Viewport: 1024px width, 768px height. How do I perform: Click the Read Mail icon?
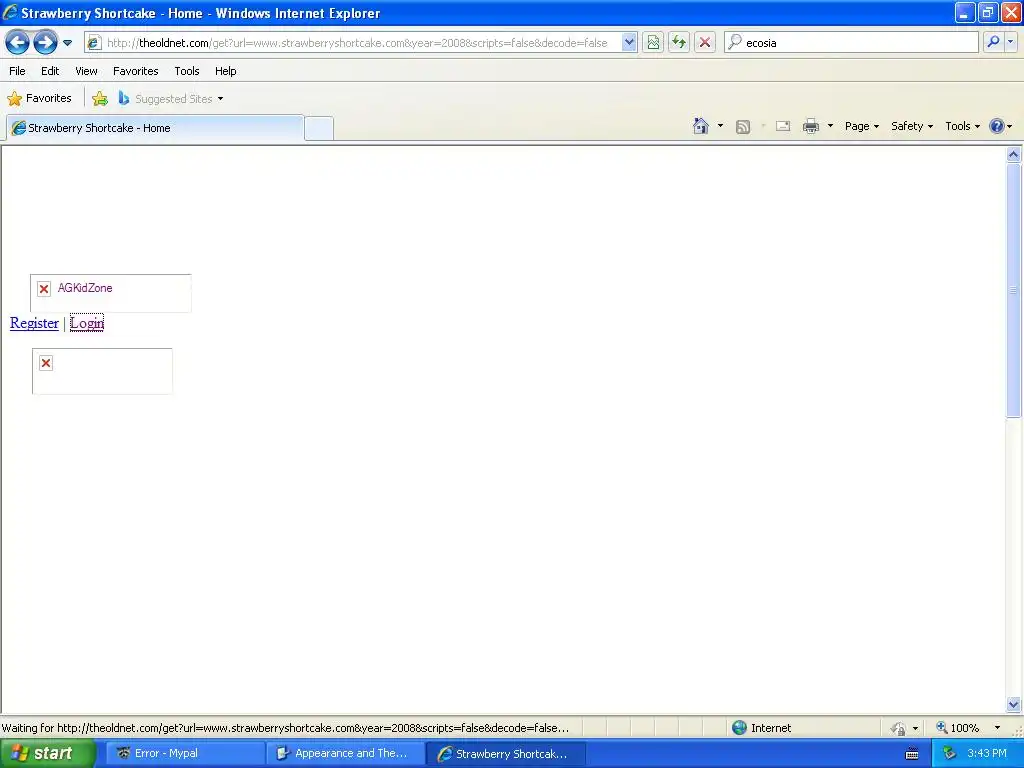(783, 127)
